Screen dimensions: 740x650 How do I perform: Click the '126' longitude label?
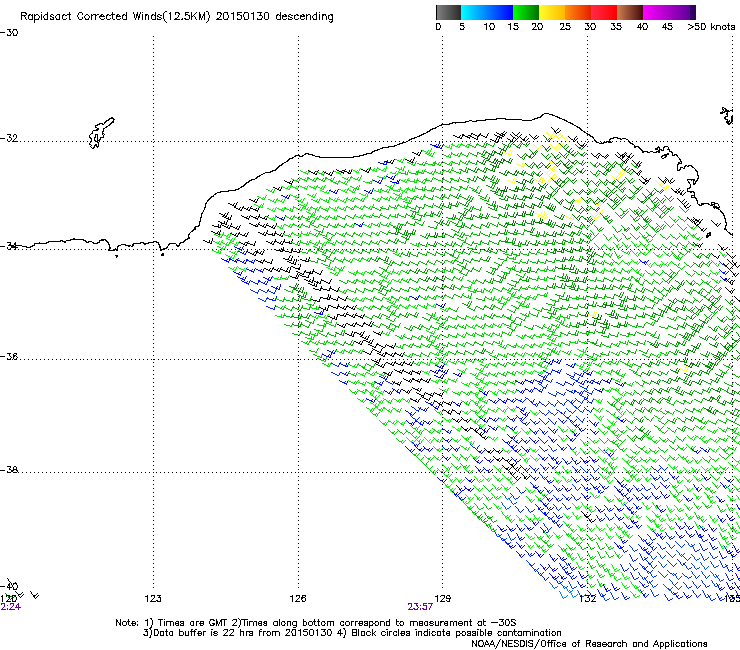tap(298, 599)
